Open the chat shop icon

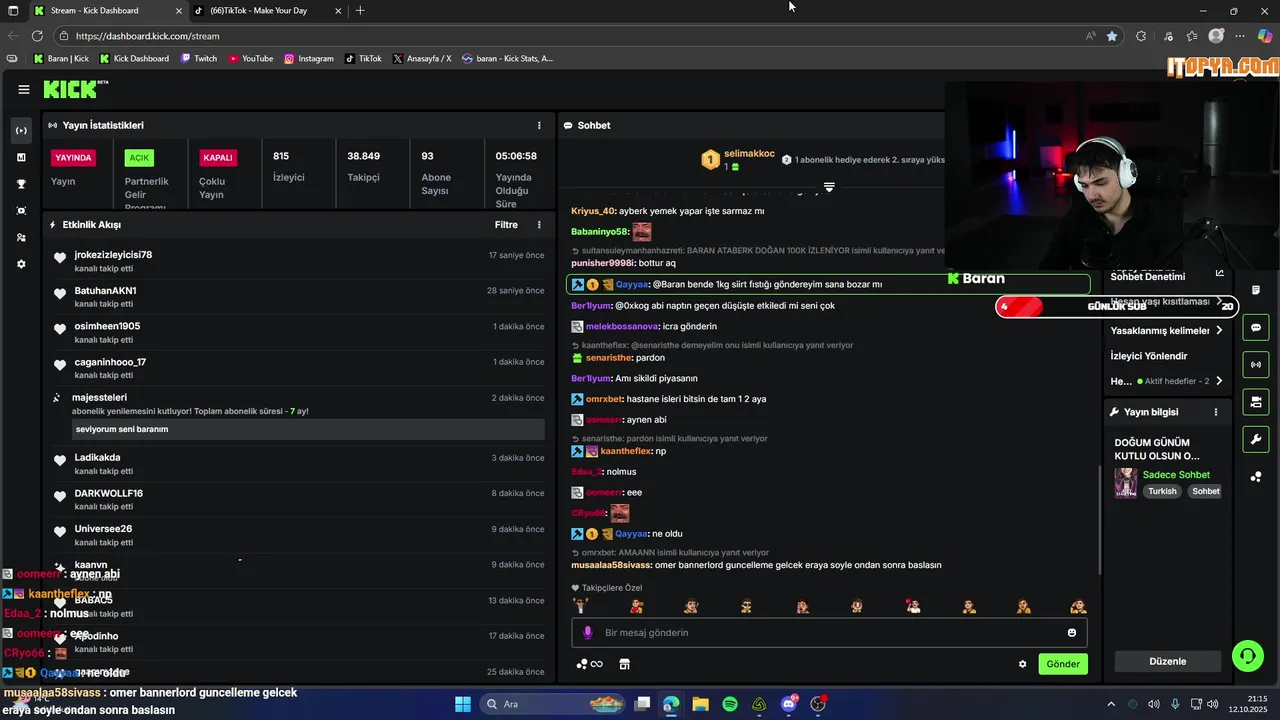pos(624,664)
